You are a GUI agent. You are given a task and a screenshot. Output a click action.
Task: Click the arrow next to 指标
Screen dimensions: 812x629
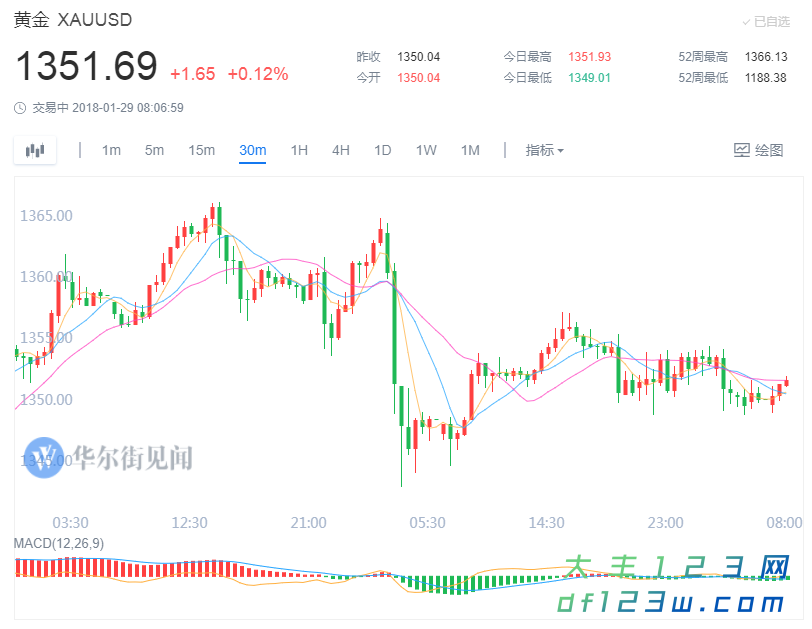tap(561, 151)
